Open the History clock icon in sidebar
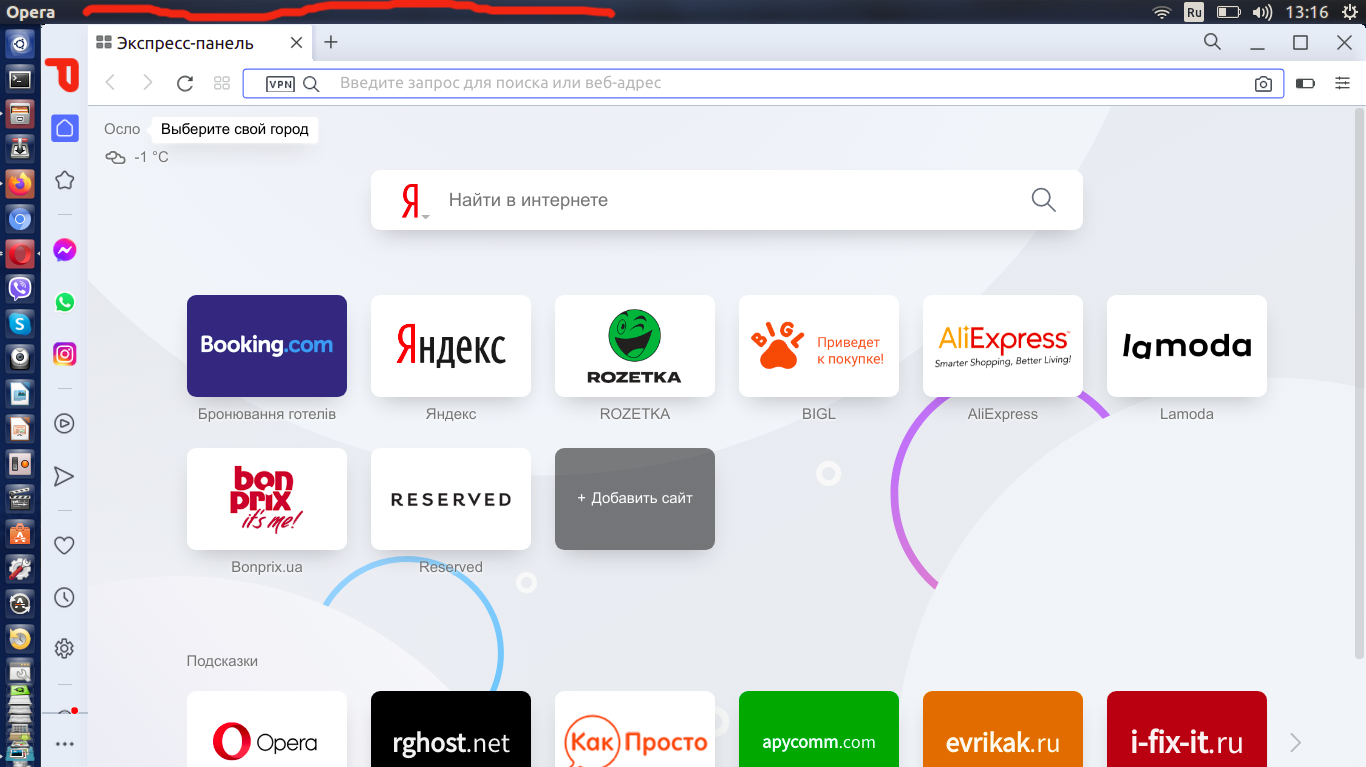Screen dimensions: 1366x767 pos(65,597)
